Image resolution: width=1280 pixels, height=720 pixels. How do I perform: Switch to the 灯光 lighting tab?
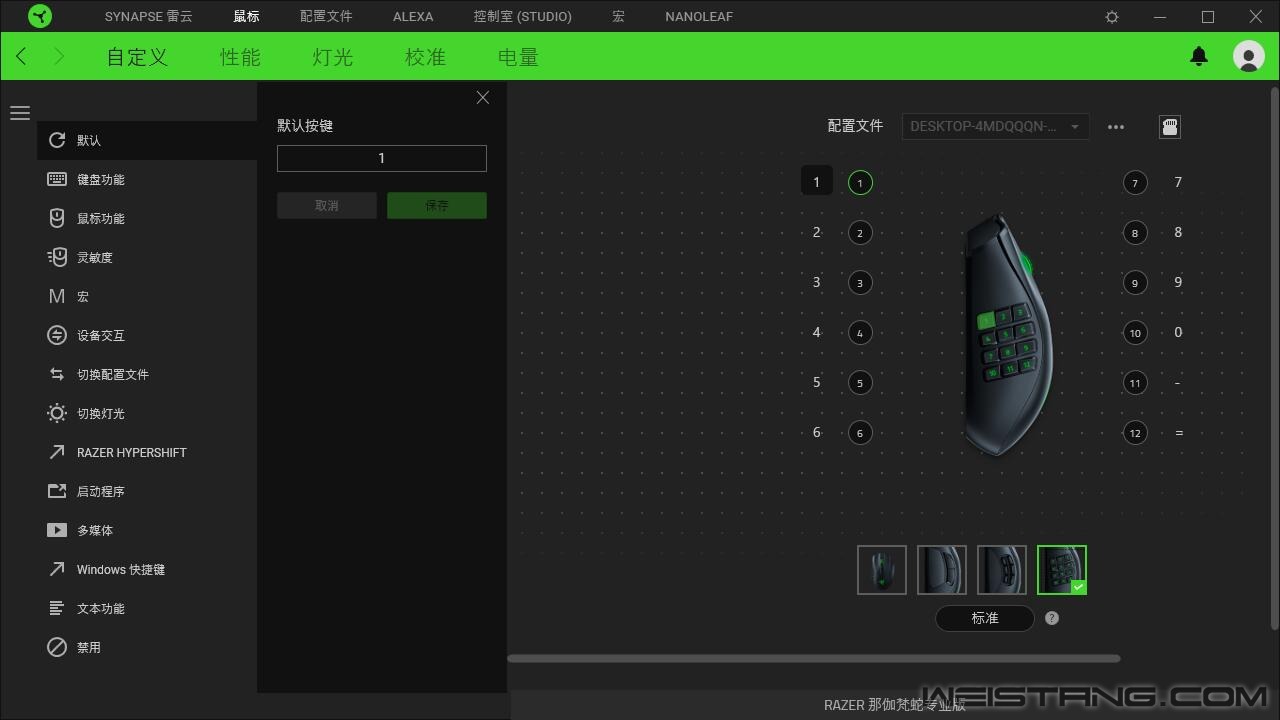(333, 57)
